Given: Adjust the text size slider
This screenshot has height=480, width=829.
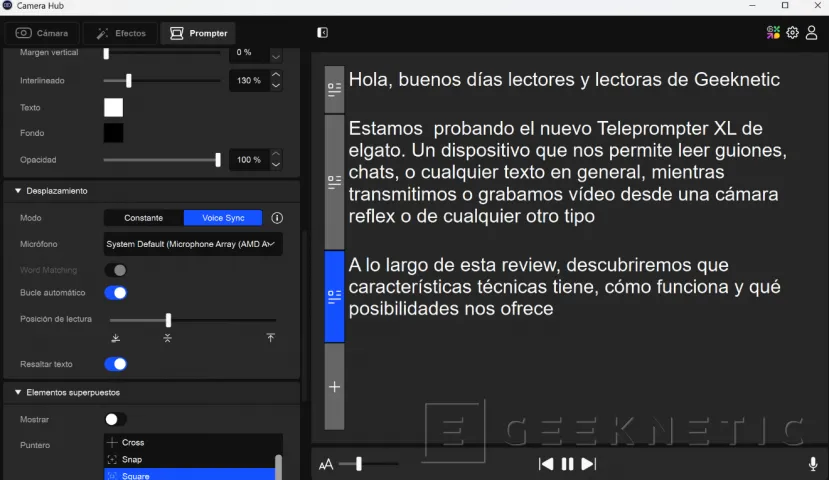Looking at the screenshot, I should [x=359, y=464].
